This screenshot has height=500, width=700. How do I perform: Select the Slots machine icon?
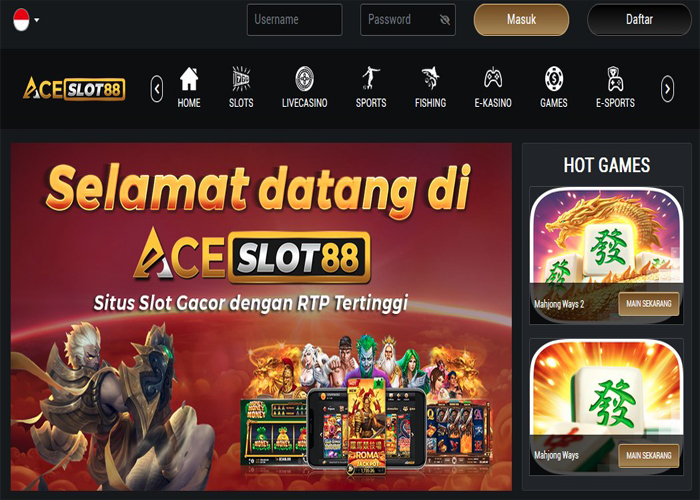[x=241, y=79]
